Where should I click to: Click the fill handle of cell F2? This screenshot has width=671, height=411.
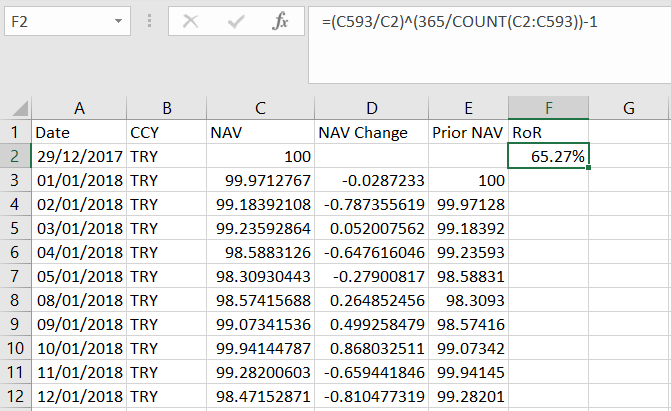[x=588, y=167]
